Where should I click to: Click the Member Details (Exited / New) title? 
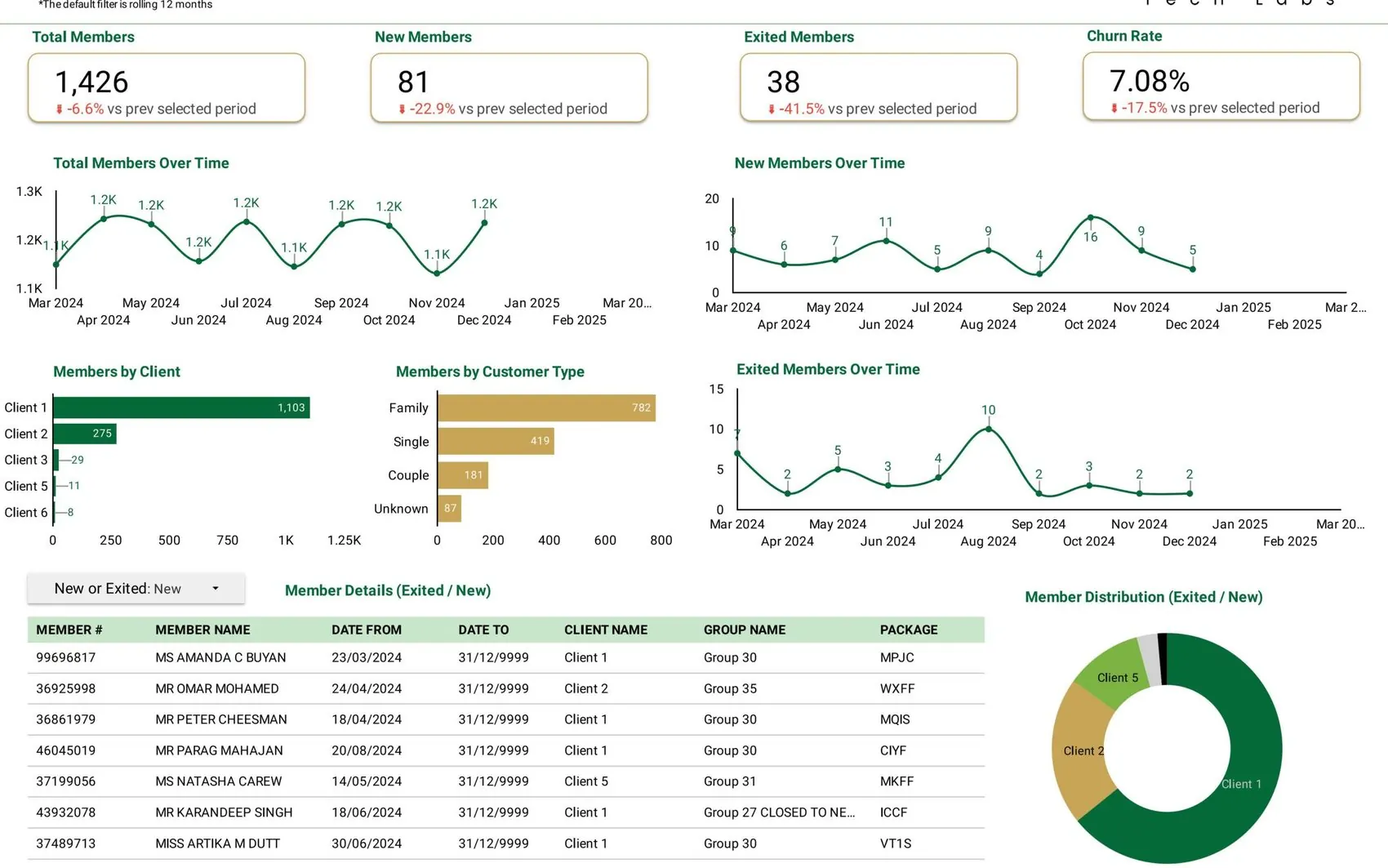(x=388, y=590)
